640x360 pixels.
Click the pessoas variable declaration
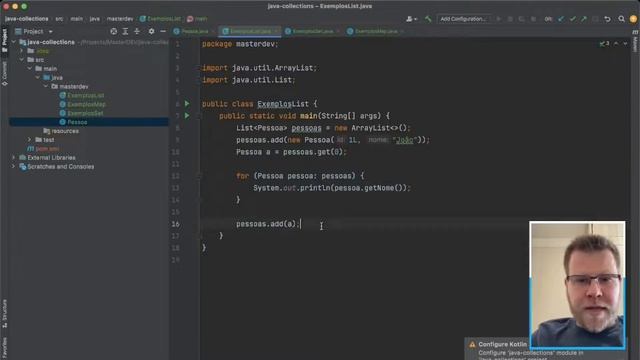pyautogui.click(x=306, y=128)
